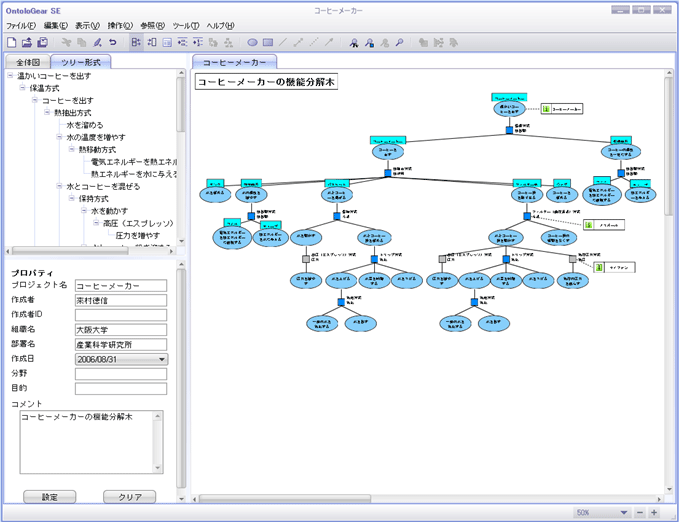Click inside the コメント text area
This screenshot has height=522, width=679.
pos(87,442)
